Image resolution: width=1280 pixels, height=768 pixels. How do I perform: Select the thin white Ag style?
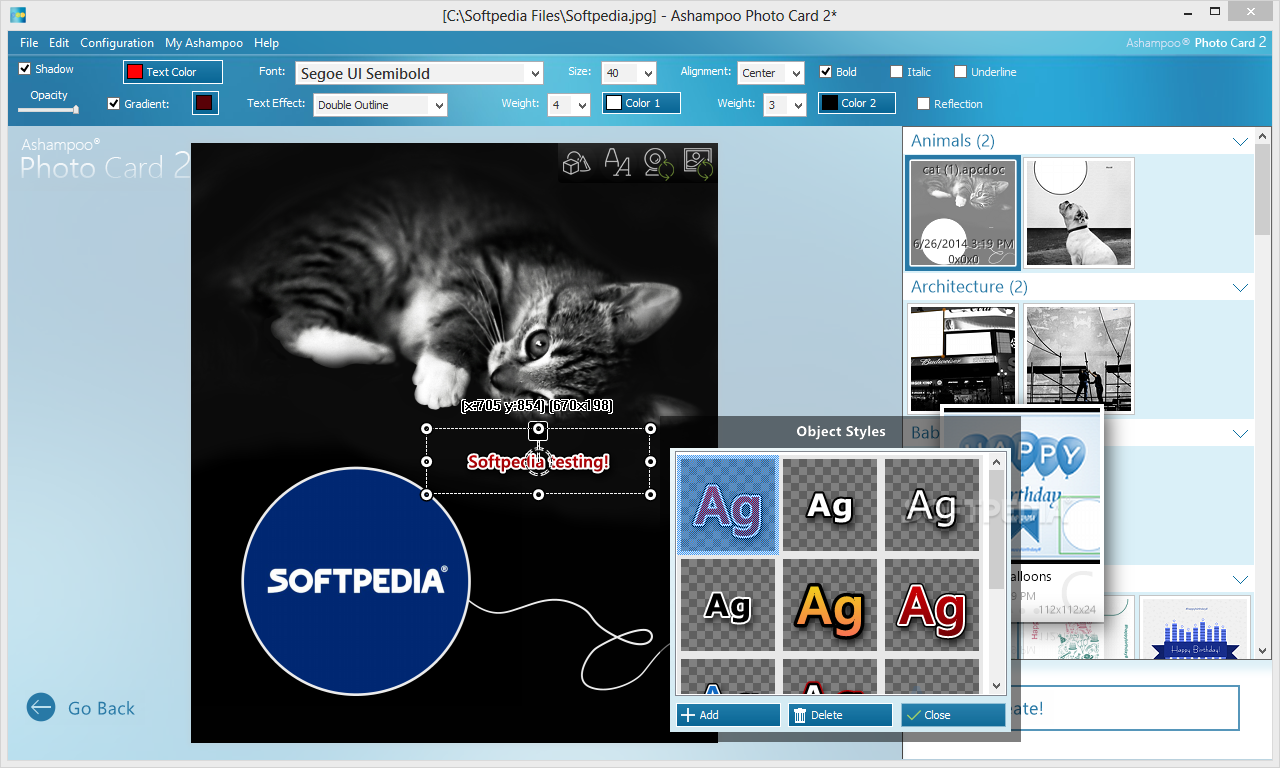pos(932,505)
